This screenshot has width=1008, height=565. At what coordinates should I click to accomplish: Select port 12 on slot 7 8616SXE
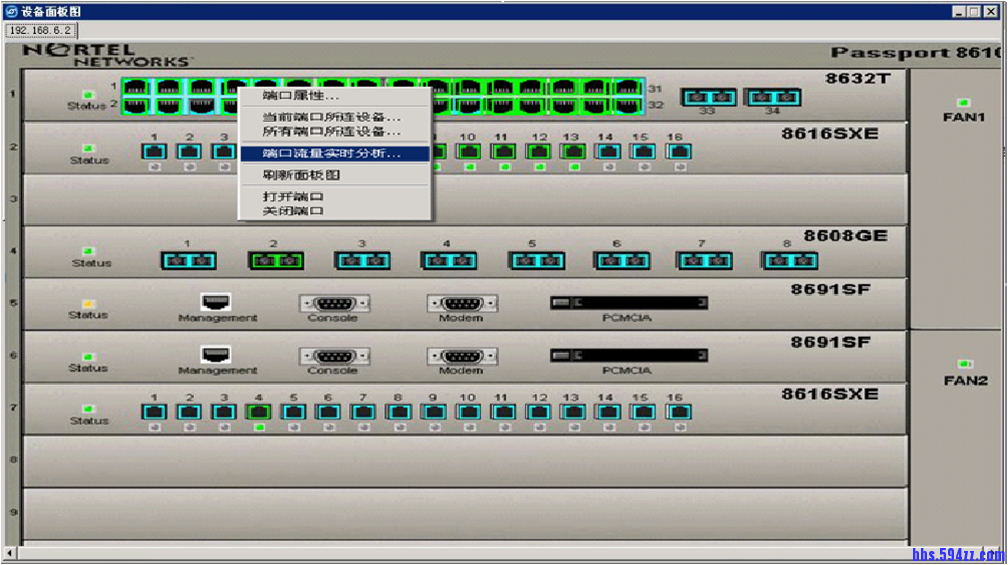(538, 412)
